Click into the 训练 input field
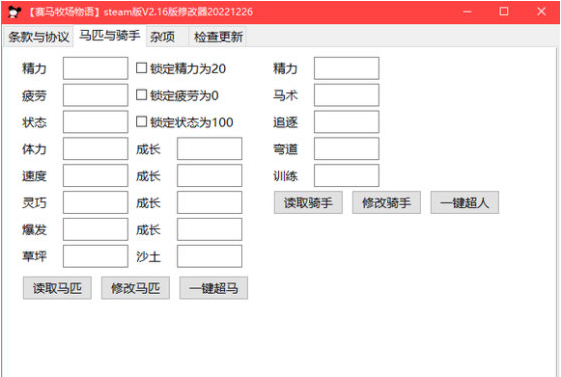 [347, 175]
